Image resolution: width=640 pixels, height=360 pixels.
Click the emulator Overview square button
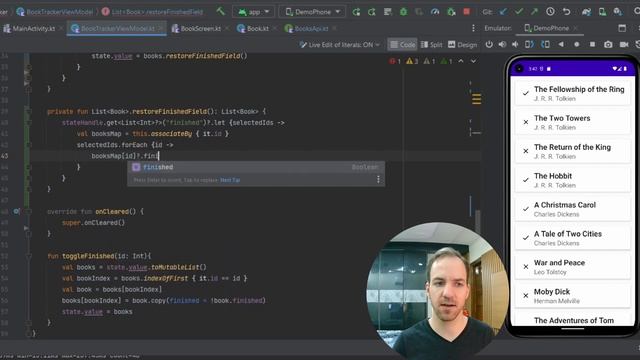(x=592, y=44)
